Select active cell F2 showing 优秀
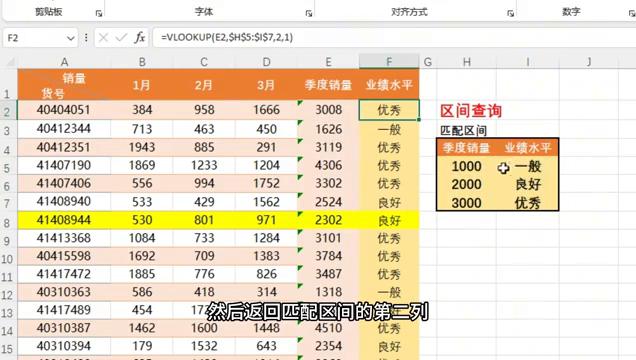This screenshot has height=360, width=636. (x=389, y=110)
